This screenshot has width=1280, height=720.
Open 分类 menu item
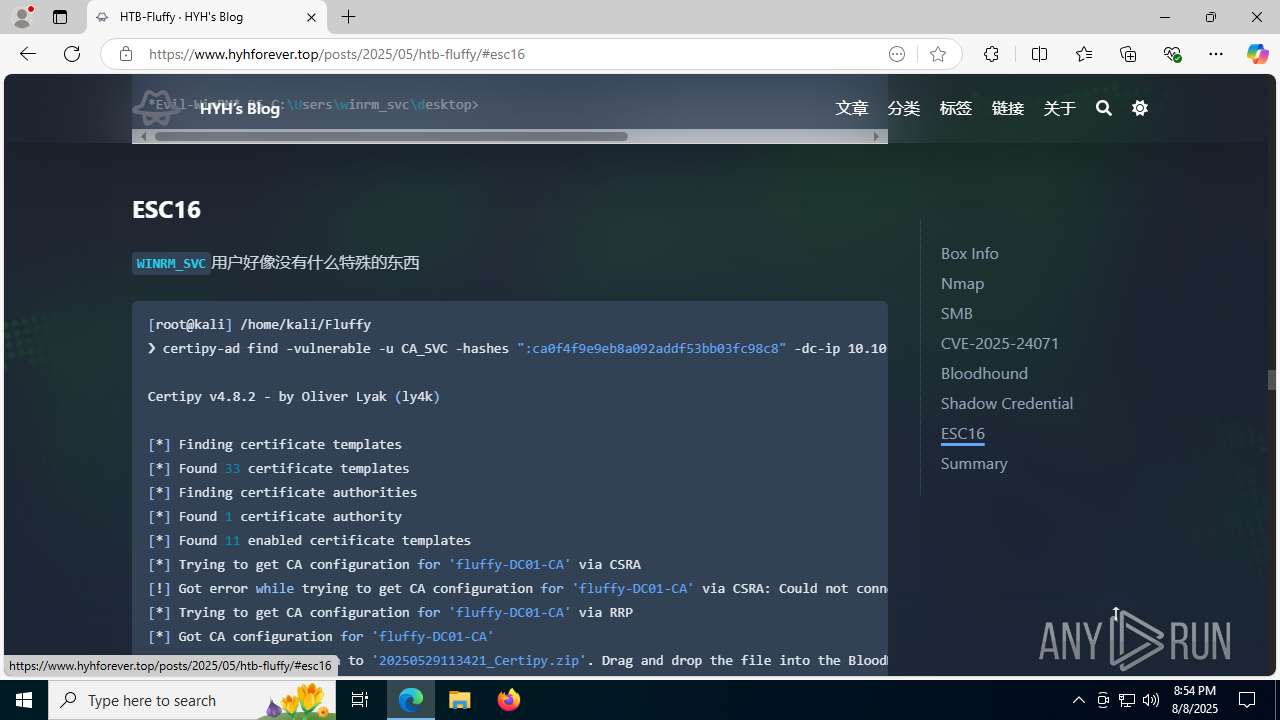tap(904, 108)
